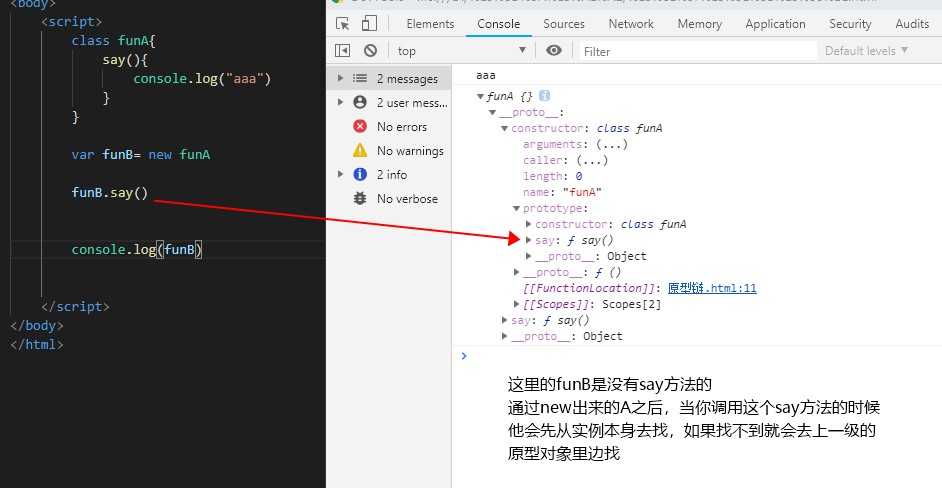The height and width of the screenshot is (488, 942).
Task: Focus the console Filter field
Action: (697, 51)
